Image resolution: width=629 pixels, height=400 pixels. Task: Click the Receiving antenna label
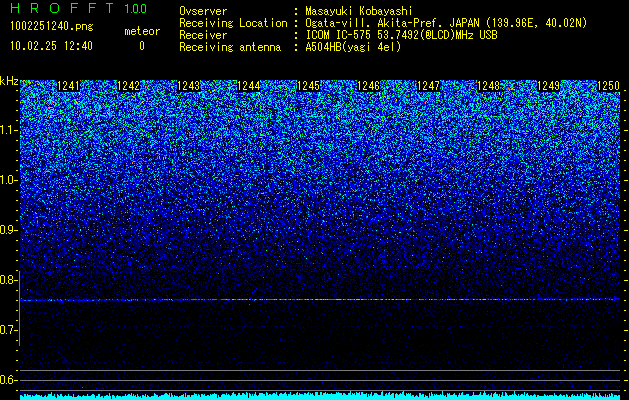click(x=230, y=47)
